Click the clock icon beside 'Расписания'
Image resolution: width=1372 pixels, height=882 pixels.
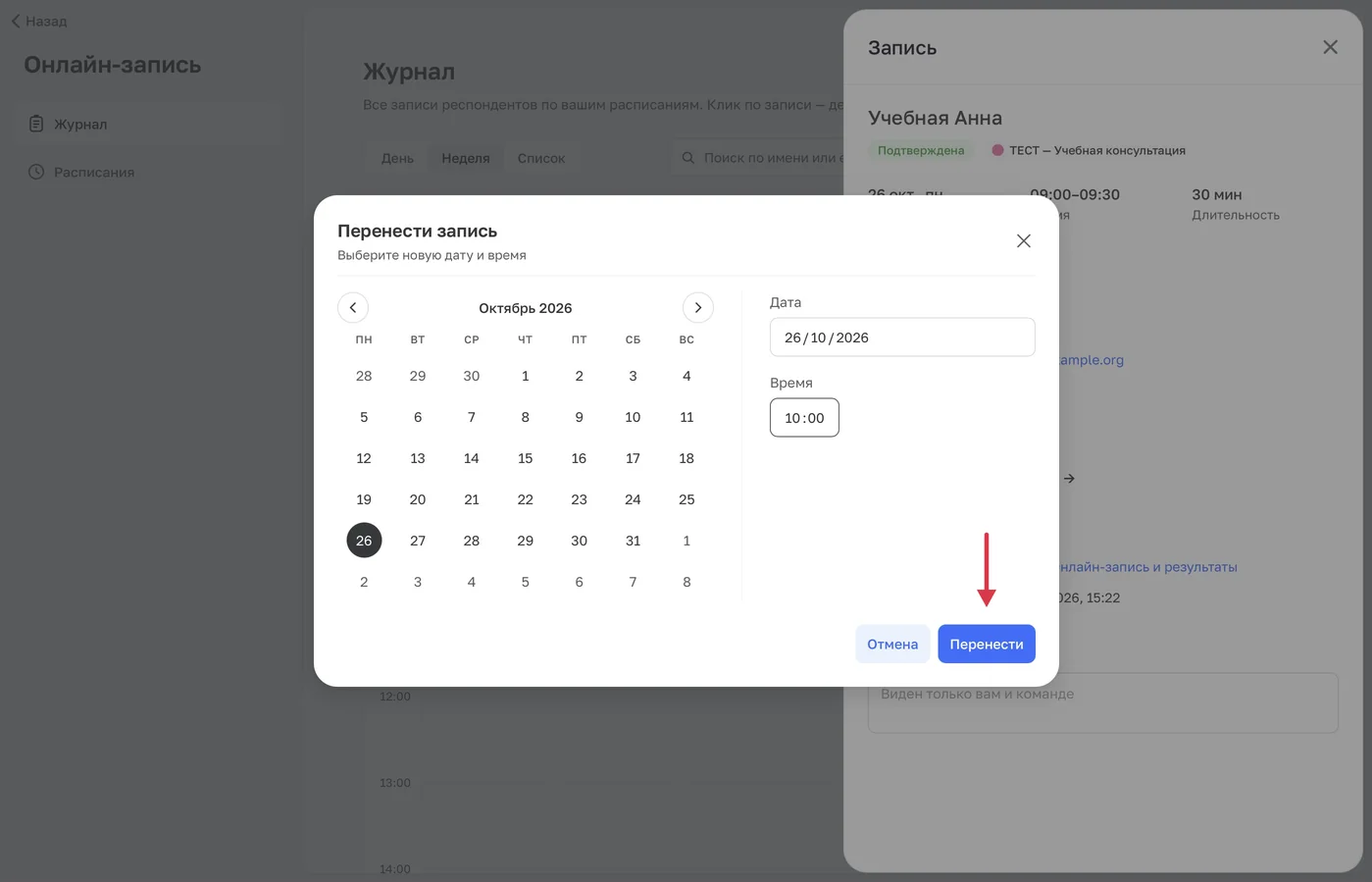[x=36, y=172]
